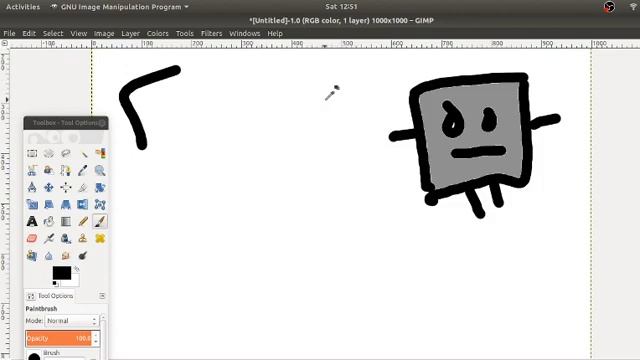Select the Paths tool
This screenshot has width=640, height=360.
click(x=66, y=170)
